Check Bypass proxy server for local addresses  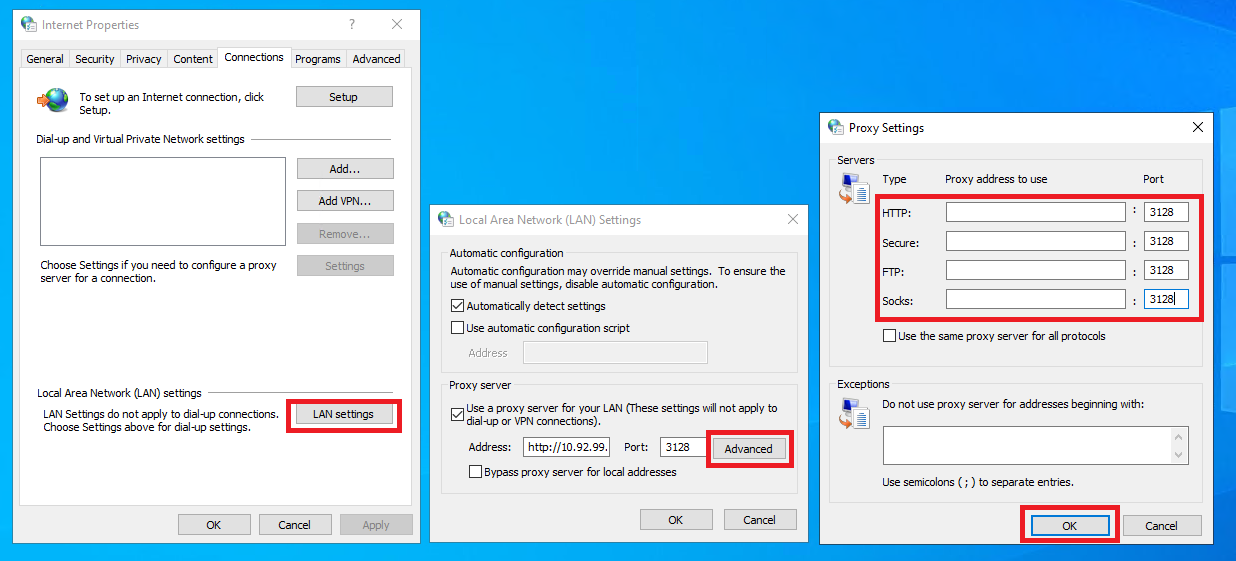pyautogui.click(x=476, y=472)
